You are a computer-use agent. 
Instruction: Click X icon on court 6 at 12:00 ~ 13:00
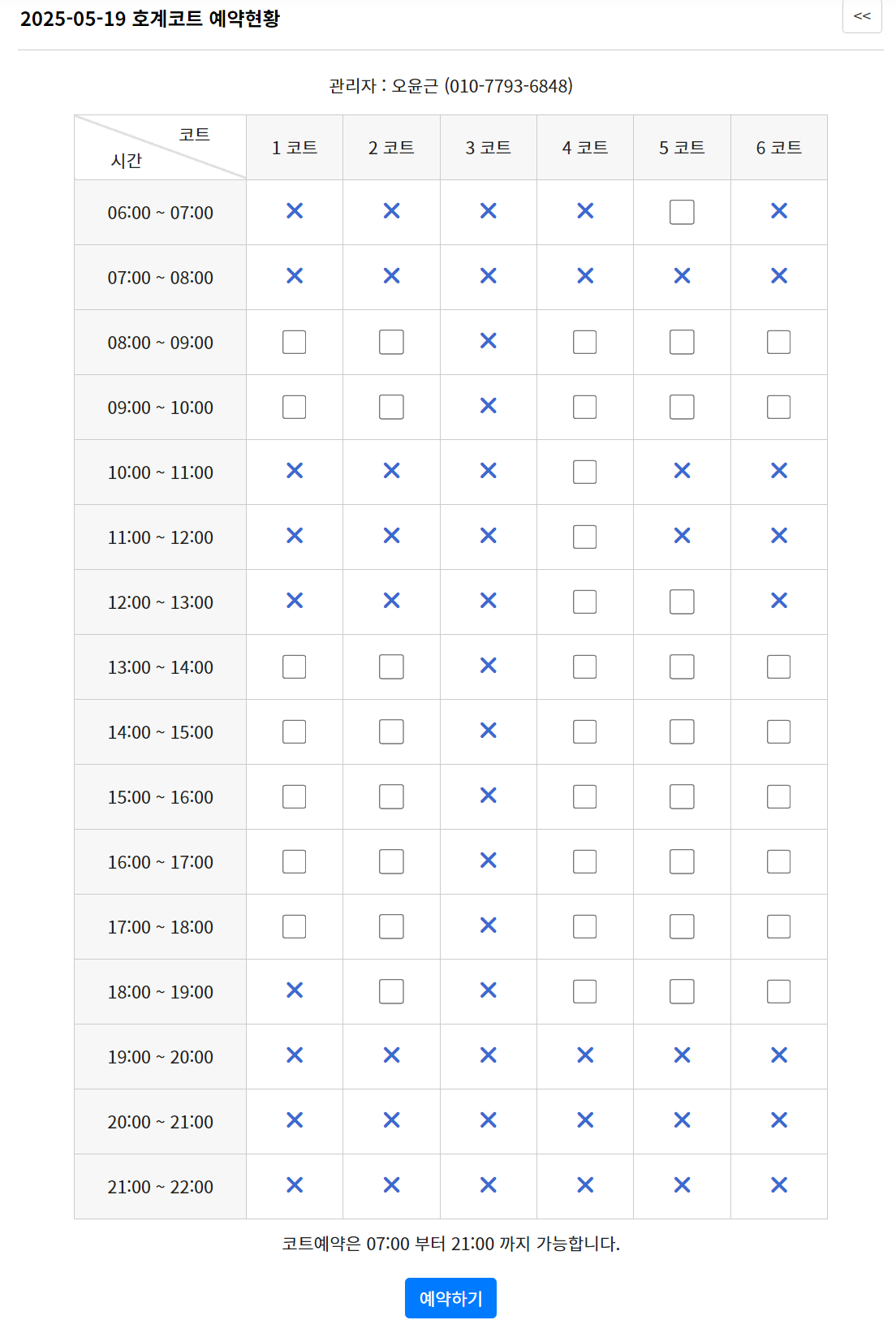tap(779, 601)
